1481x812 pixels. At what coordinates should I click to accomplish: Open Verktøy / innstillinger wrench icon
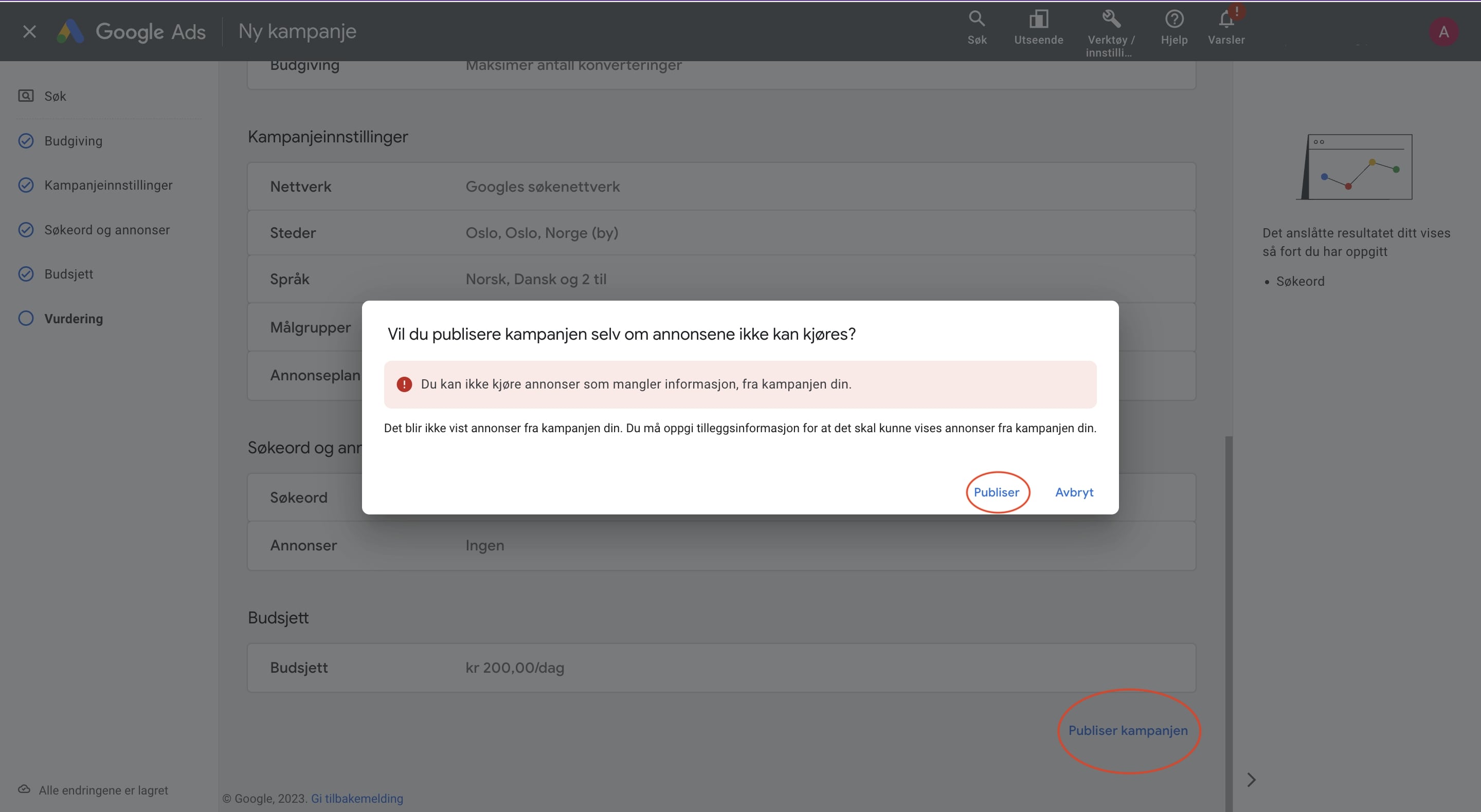point(1111,20)
